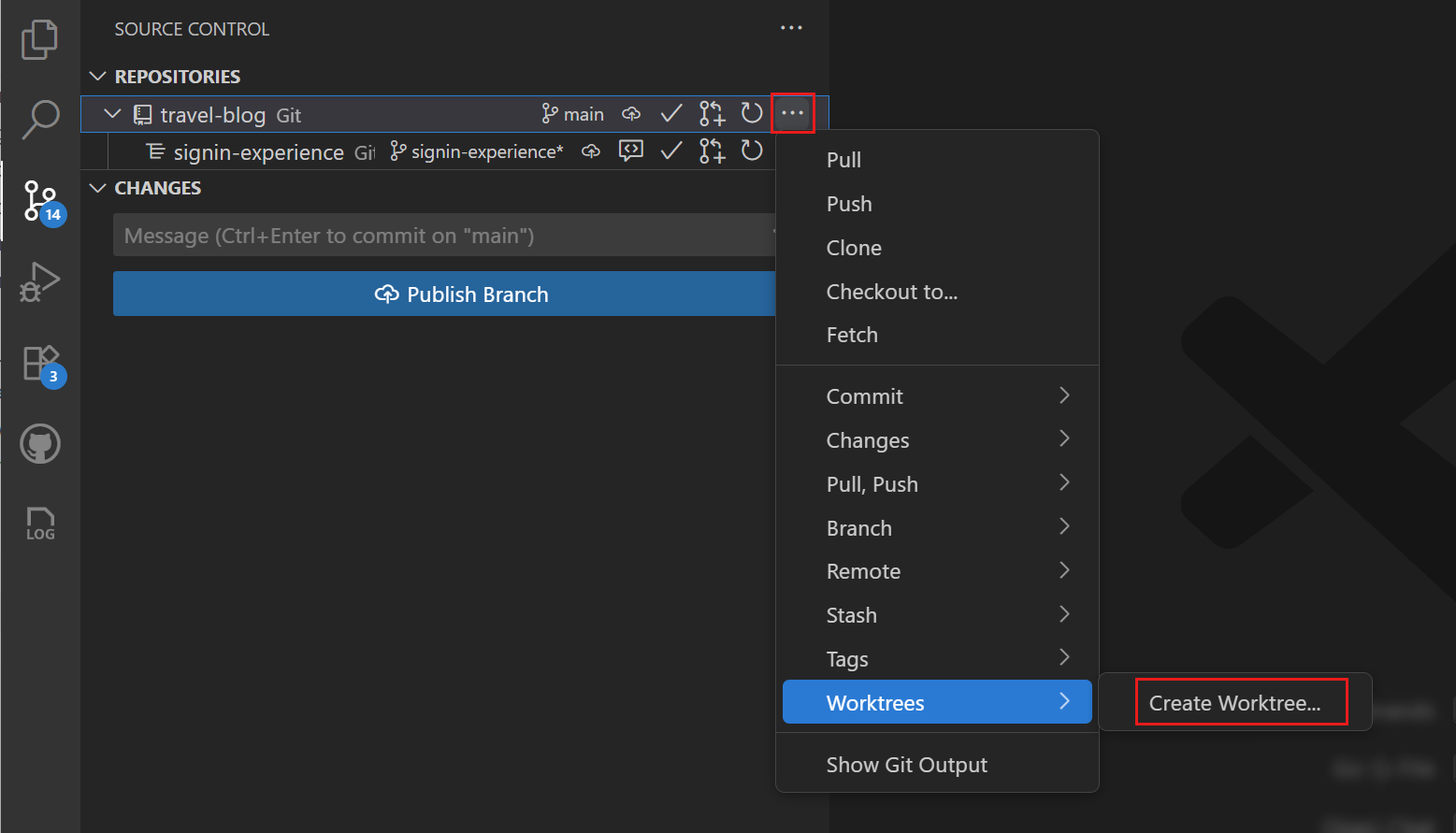
Task: Open the LOG panel icon
Action: [39, 524]
